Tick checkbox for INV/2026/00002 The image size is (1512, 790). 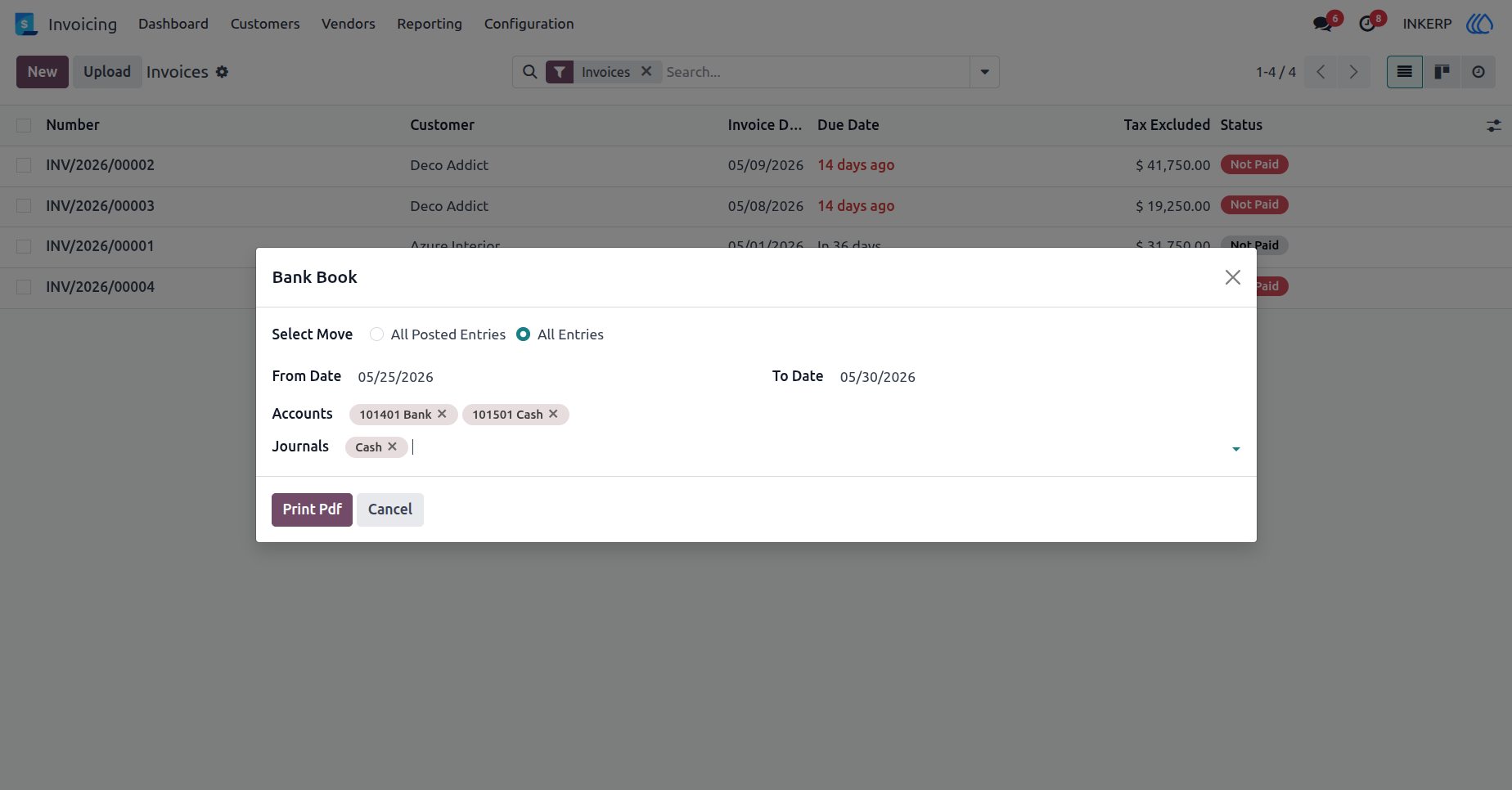24,165
